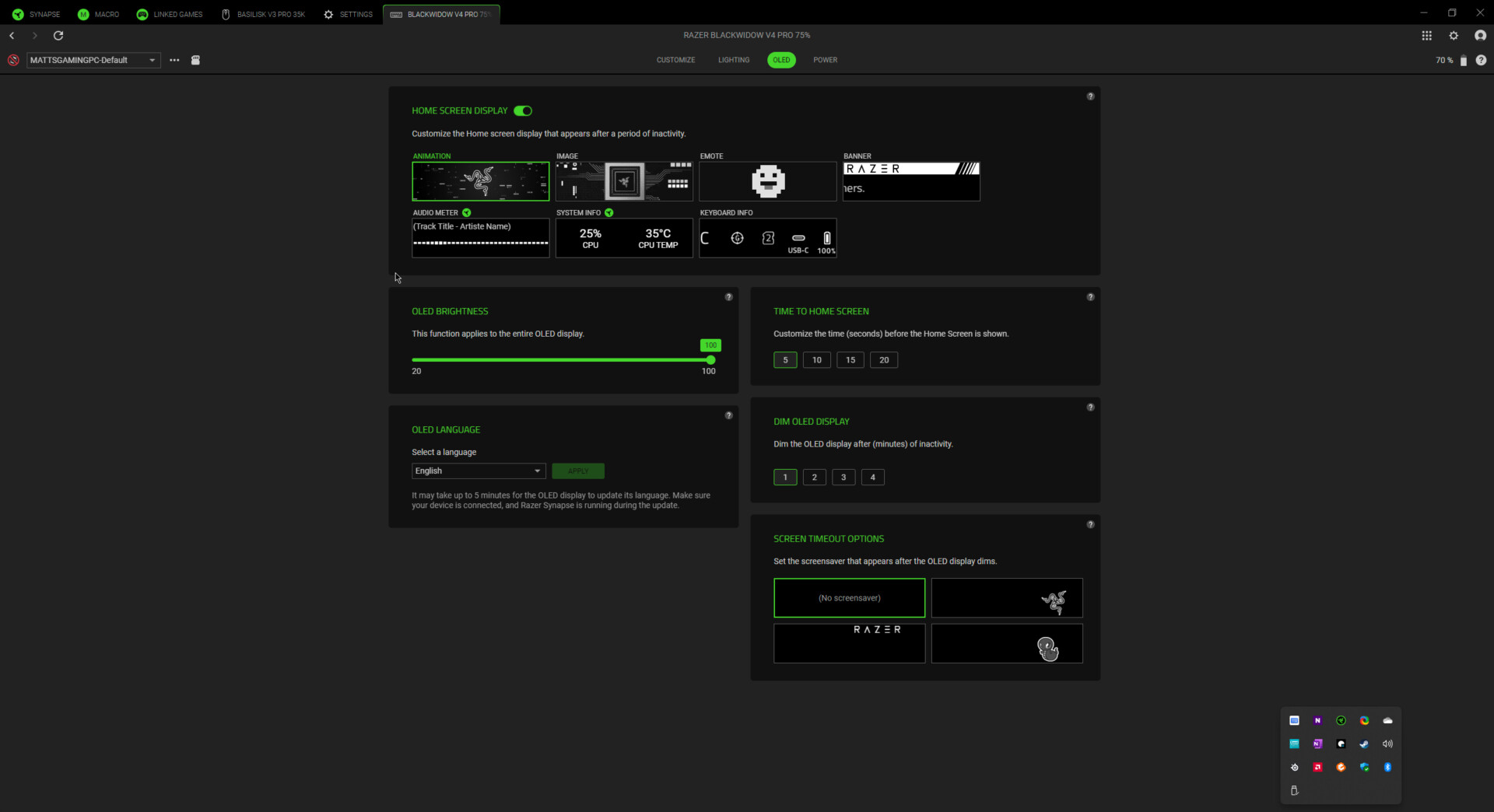Screen dimensions: 1494x812
Task: Check the keyboard battery icon showing 70%
Action: (1464, 60)
